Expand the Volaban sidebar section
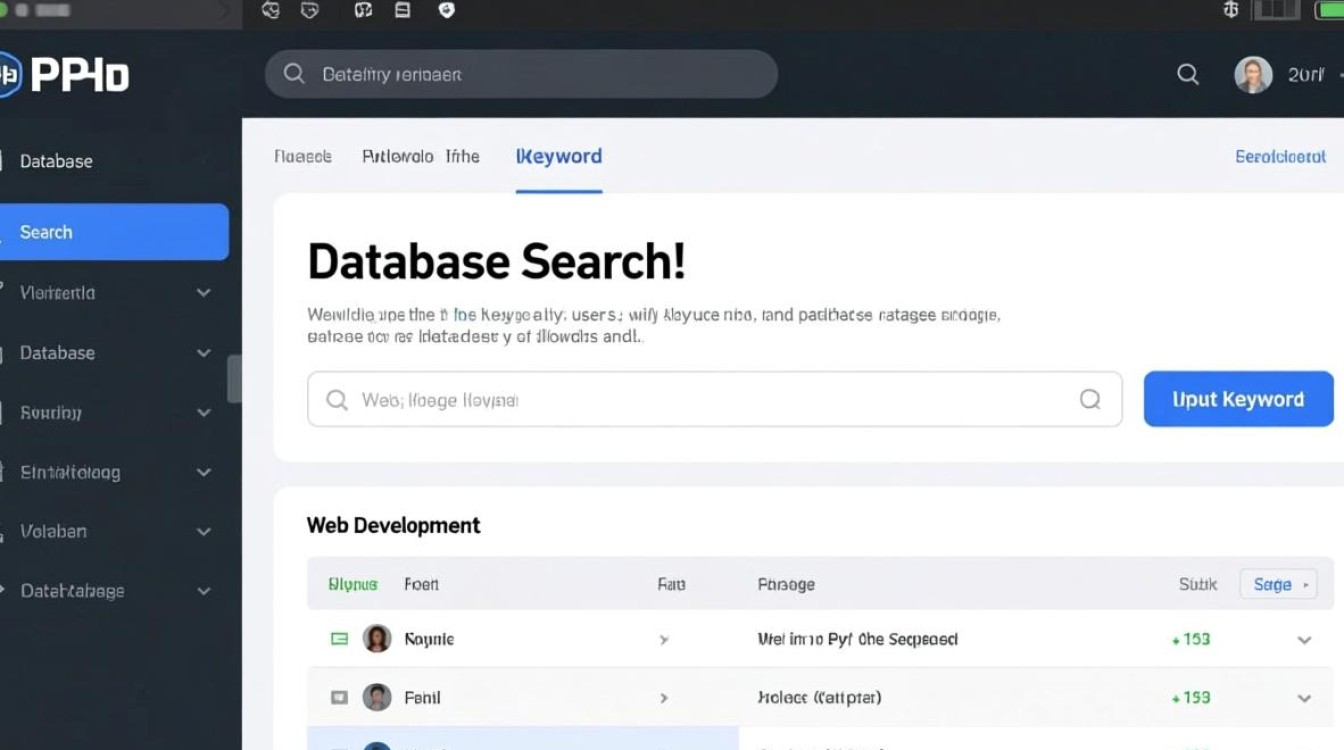The height and width of the screenshot is (750, 1344). [x=204, y=532]
